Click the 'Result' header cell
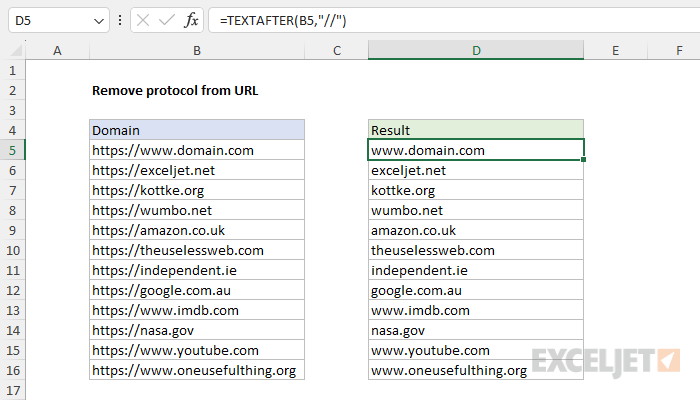The width and height of the screenshot is (700, 400). tap(476, 130)
